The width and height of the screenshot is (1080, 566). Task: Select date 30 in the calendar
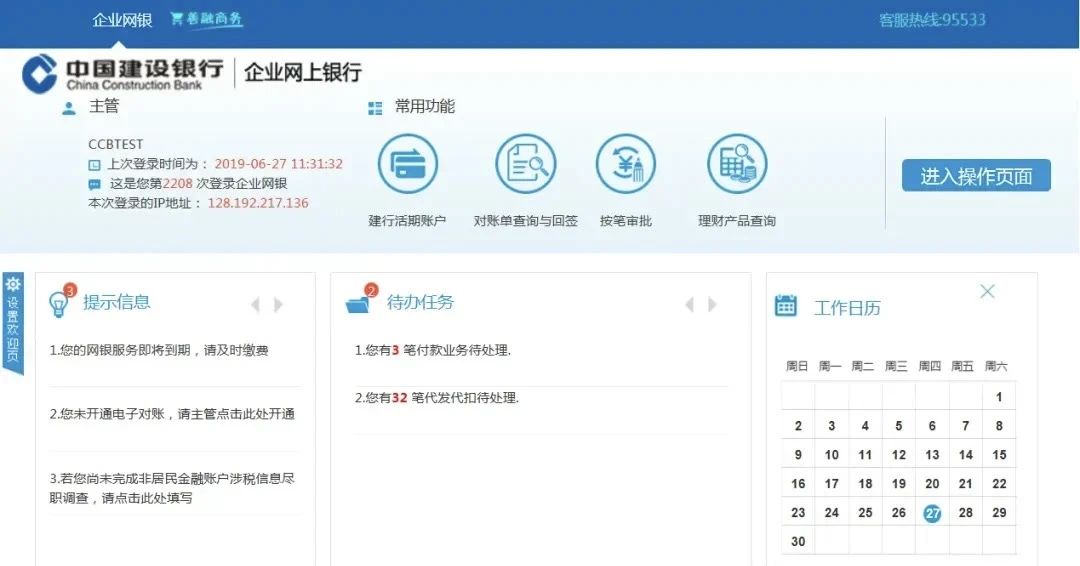point(798,541)
